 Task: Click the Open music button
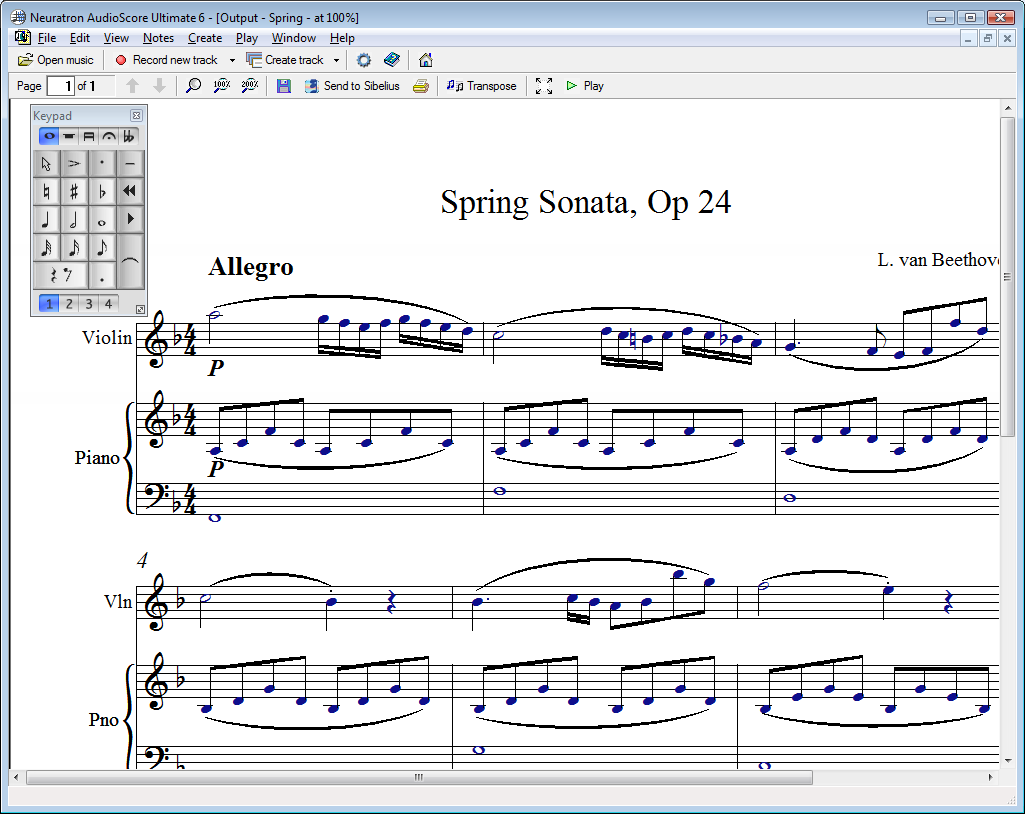[x=56, y=60]
